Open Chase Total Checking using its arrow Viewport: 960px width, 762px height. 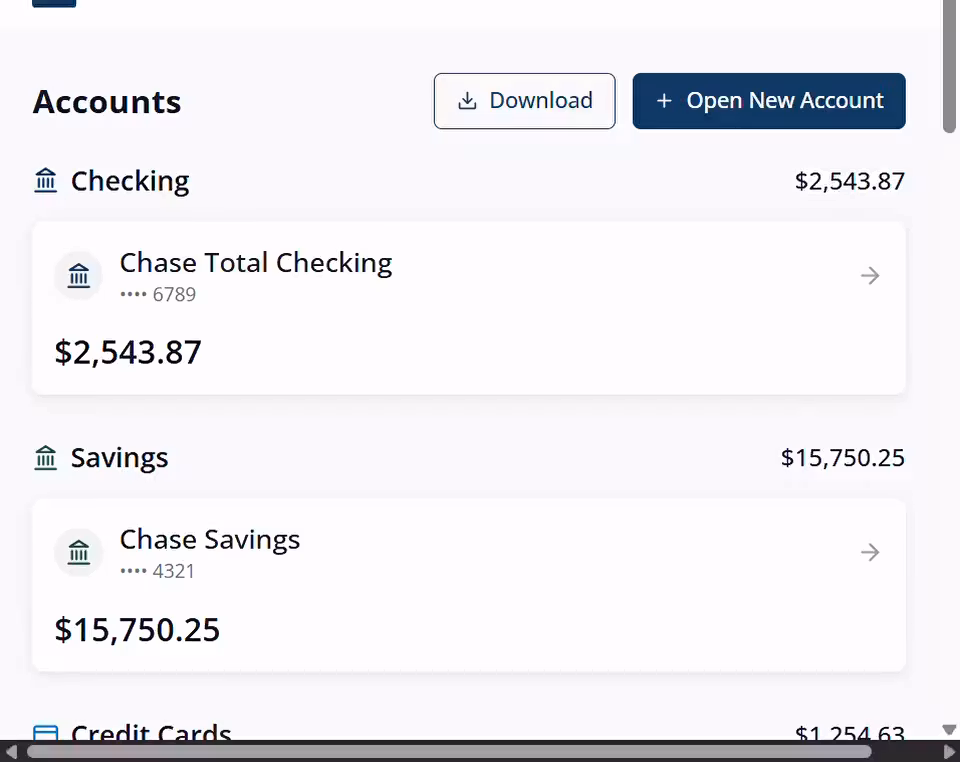coord(870,275)
